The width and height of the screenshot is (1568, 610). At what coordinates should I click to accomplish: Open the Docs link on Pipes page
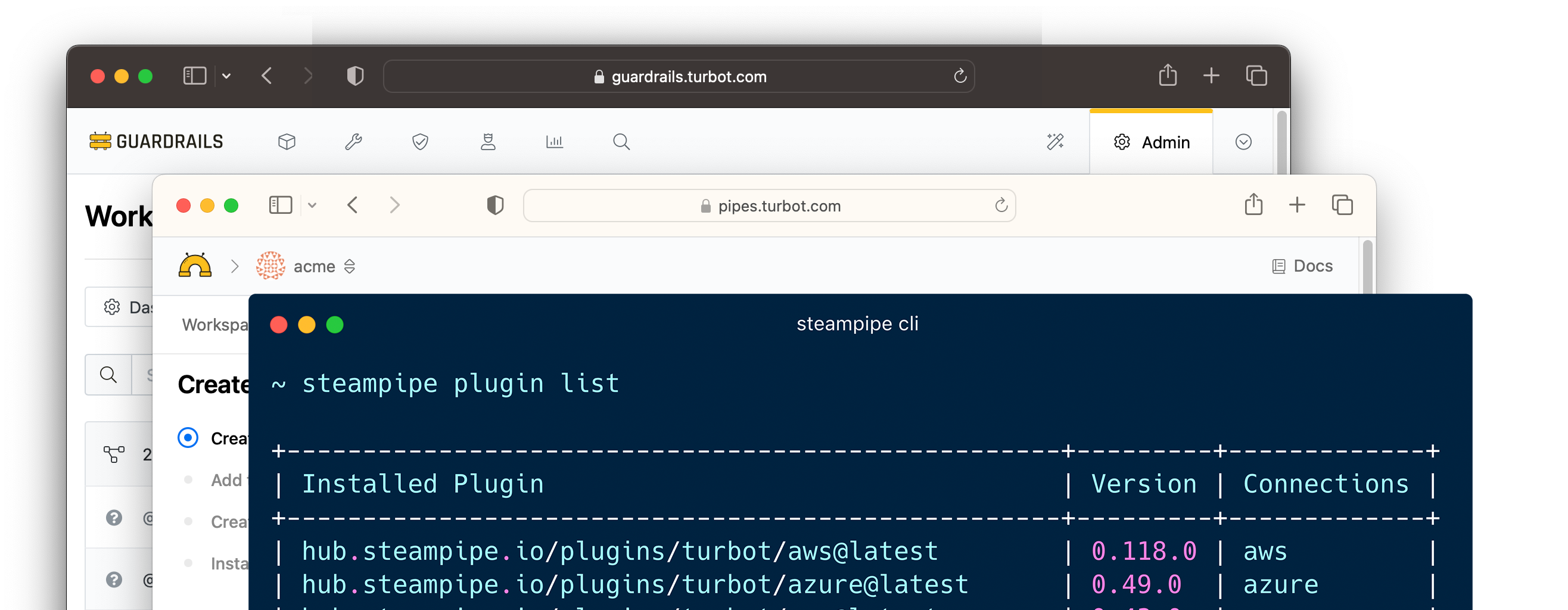click(1302, 266)
